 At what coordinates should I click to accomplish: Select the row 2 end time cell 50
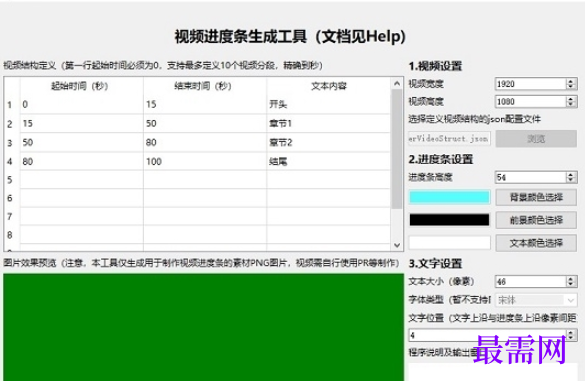pos(205,124)
